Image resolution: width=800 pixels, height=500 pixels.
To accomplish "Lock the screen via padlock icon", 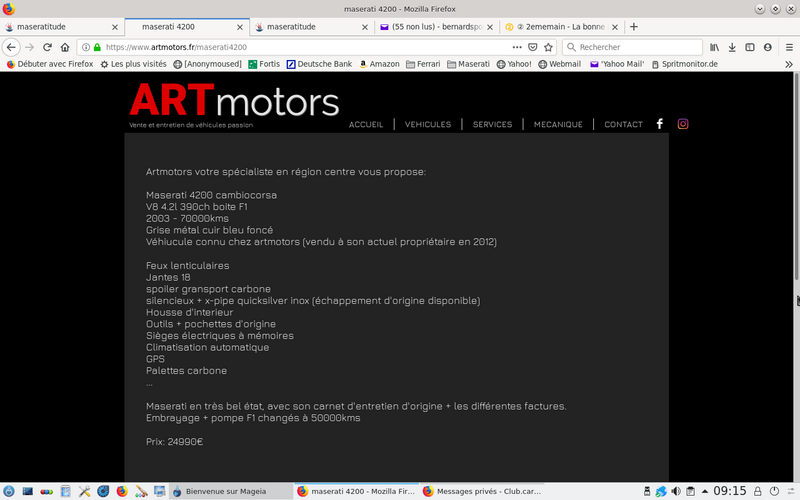I will click(758, 491).
